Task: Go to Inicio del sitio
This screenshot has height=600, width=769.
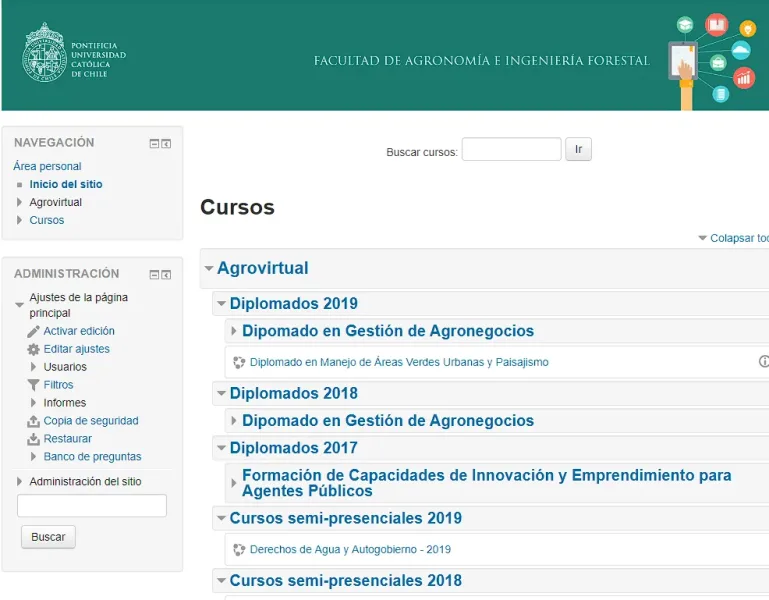Action: coord(66,184)
